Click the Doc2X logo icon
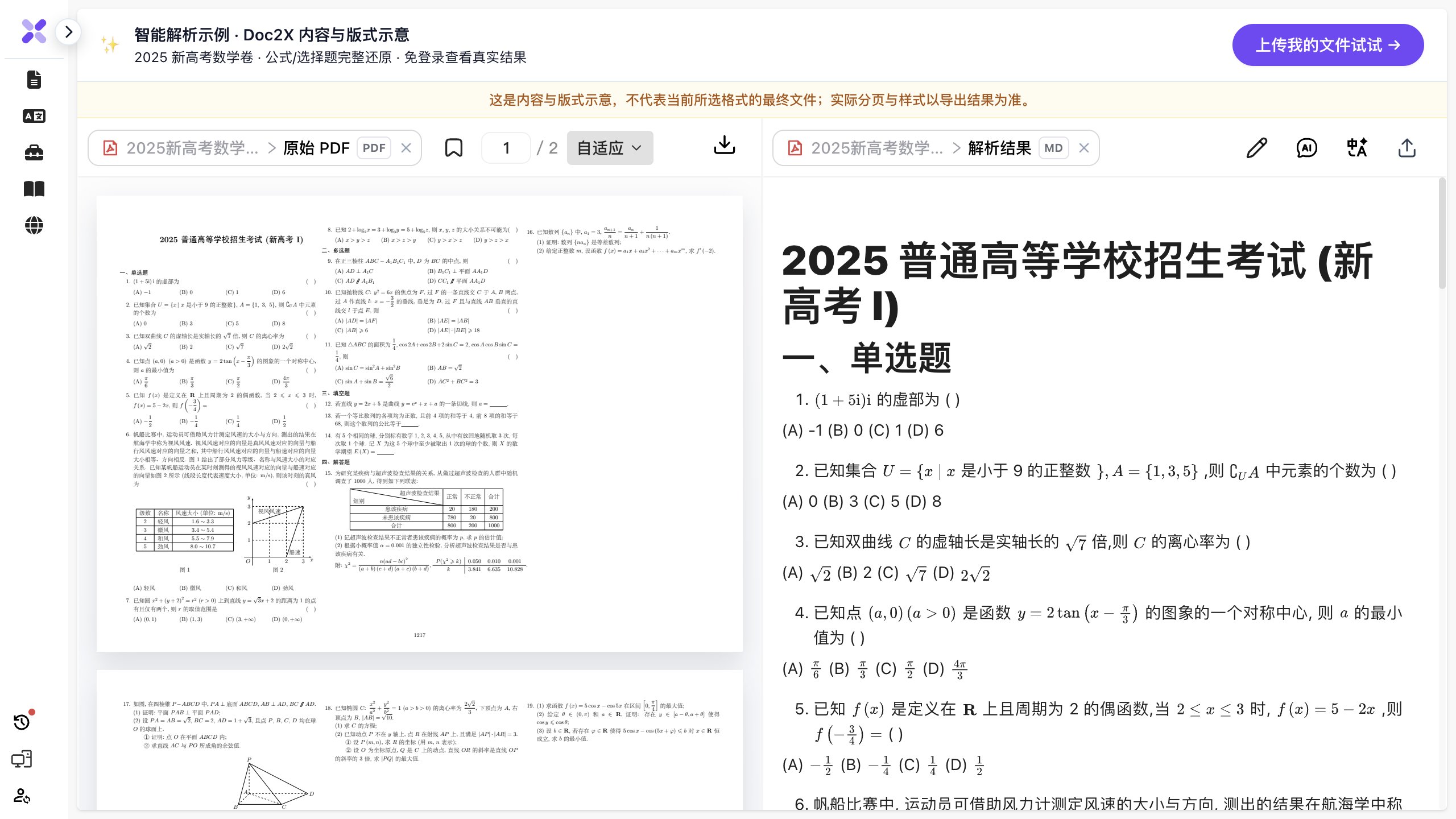 (34, 31)
